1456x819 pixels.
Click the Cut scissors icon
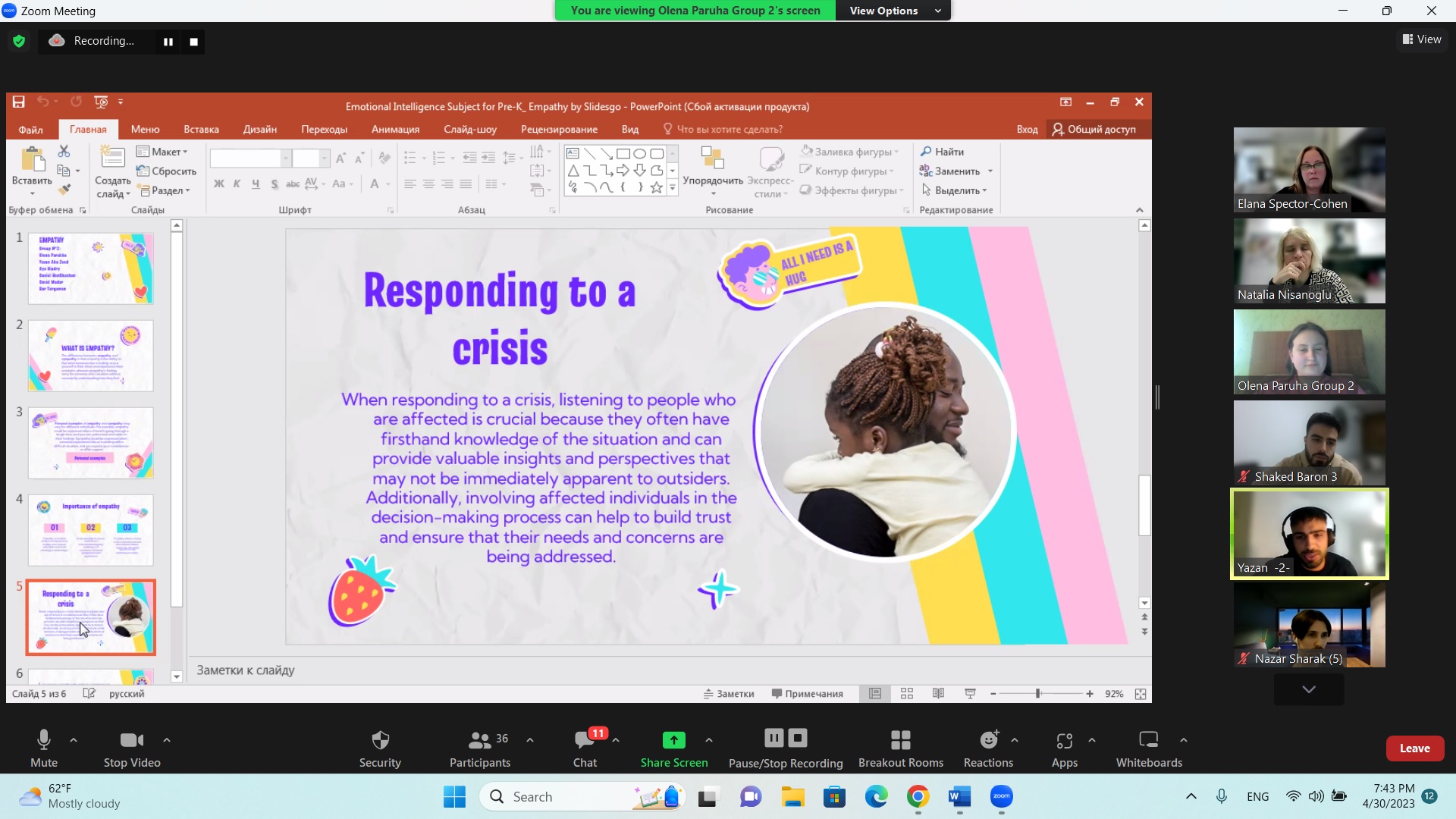tap(64, 152)
